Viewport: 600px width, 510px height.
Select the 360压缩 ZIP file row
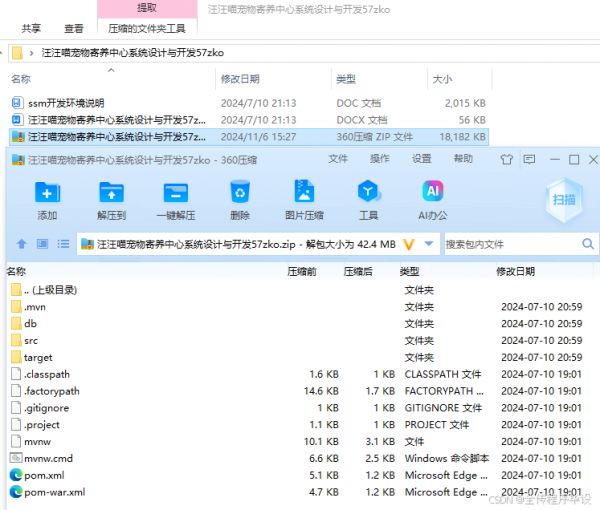(x=249, y=137)
